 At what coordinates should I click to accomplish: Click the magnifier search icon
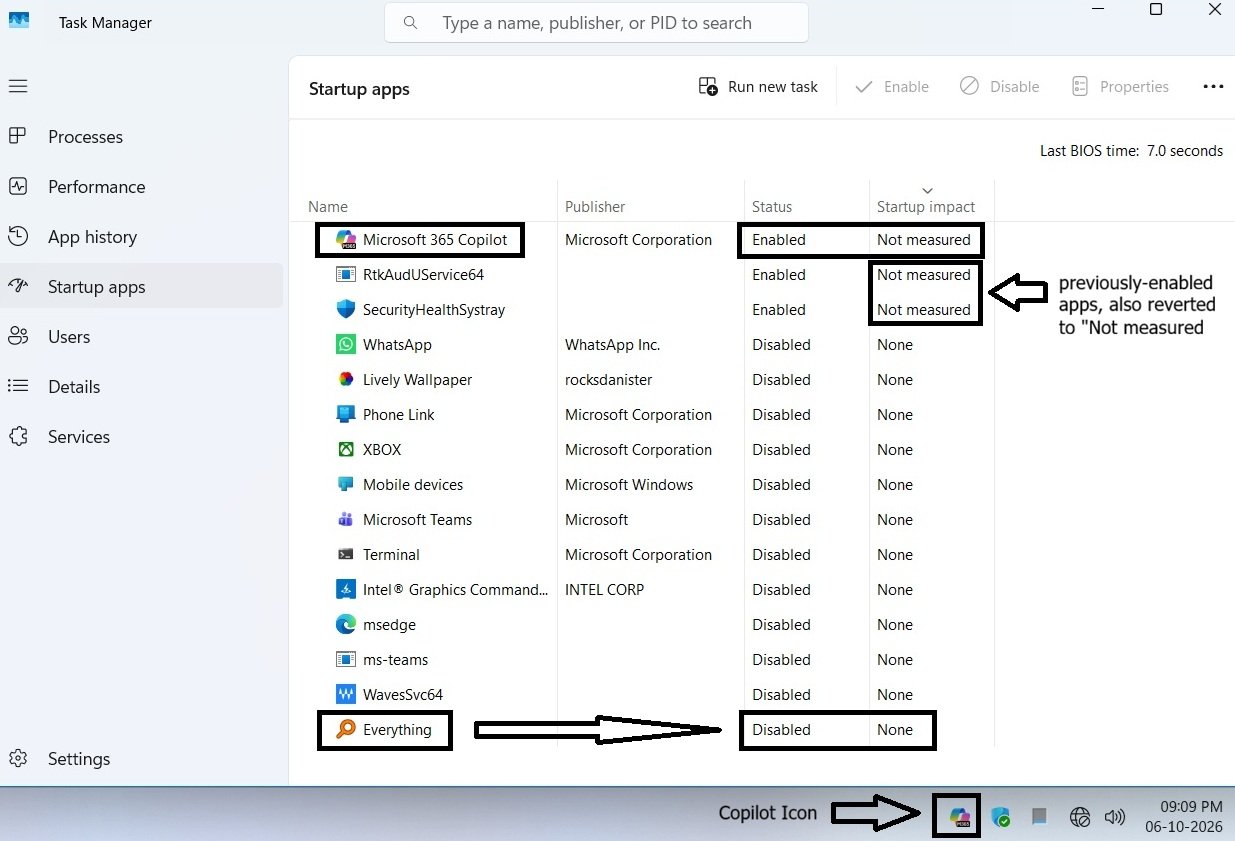(x=410, y=22)
